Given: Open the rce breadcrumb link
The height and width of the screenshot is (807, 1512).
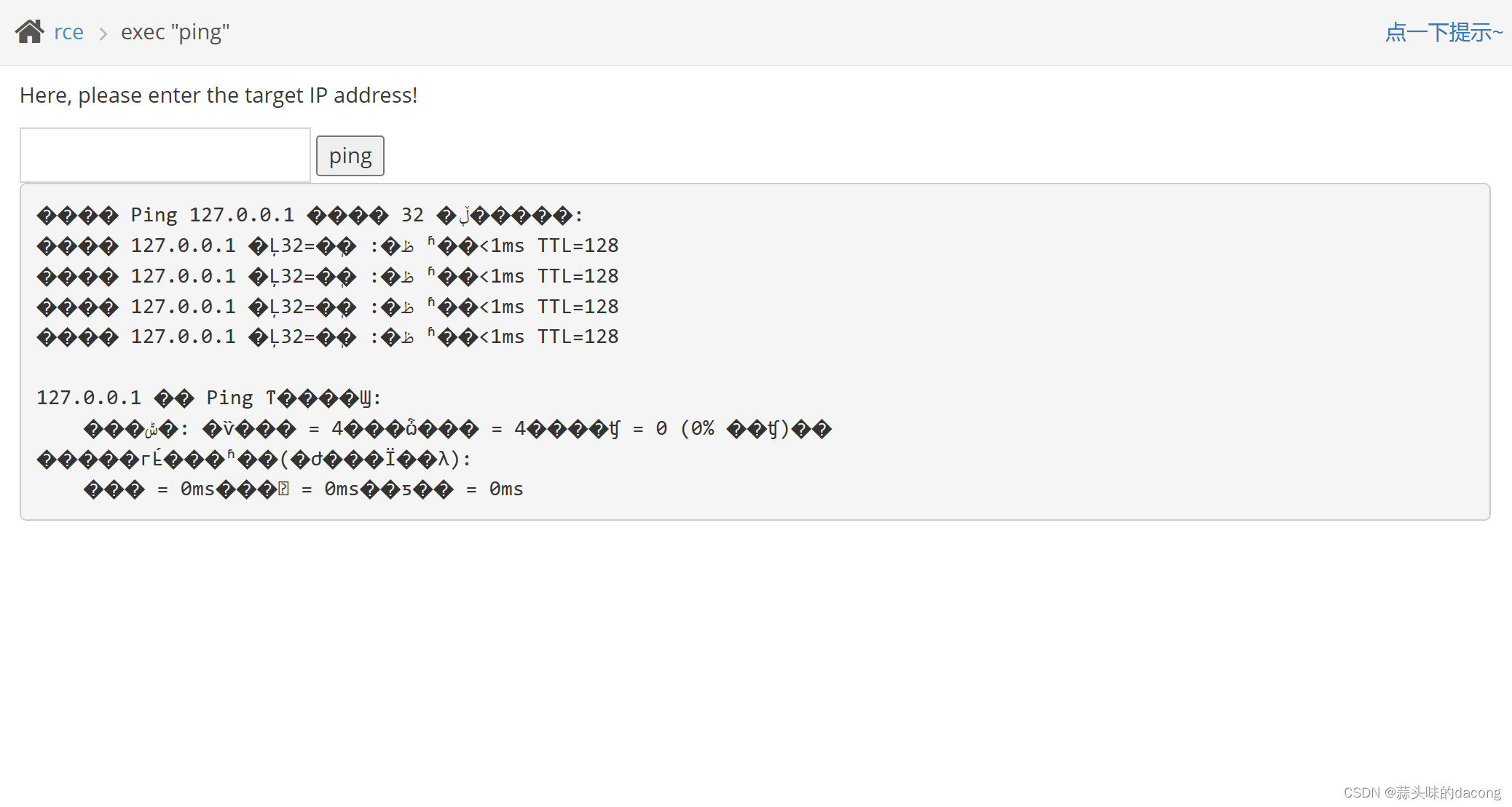Looking at the screenshot, I should click(68, 32).
